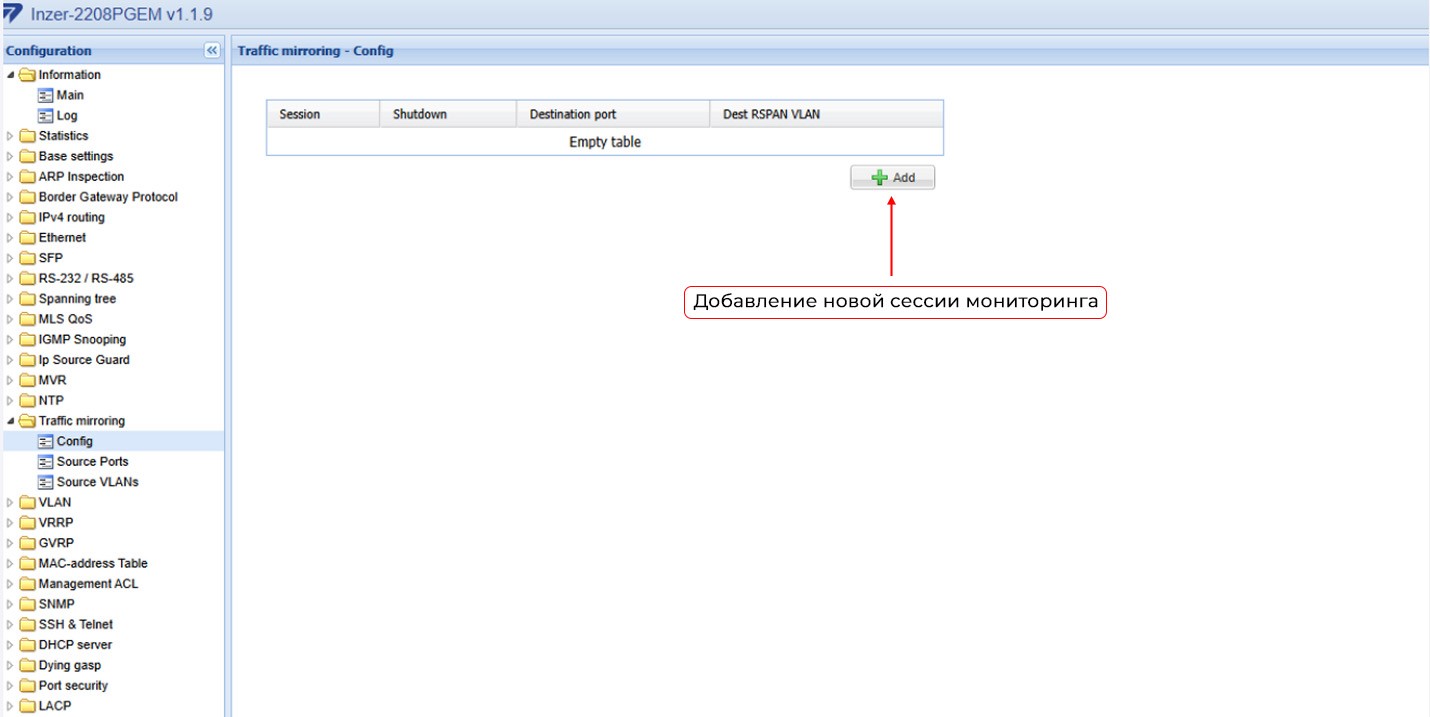Open the DHCP server section
This screenshot has height=717, width=1430.
coord(75,645)
